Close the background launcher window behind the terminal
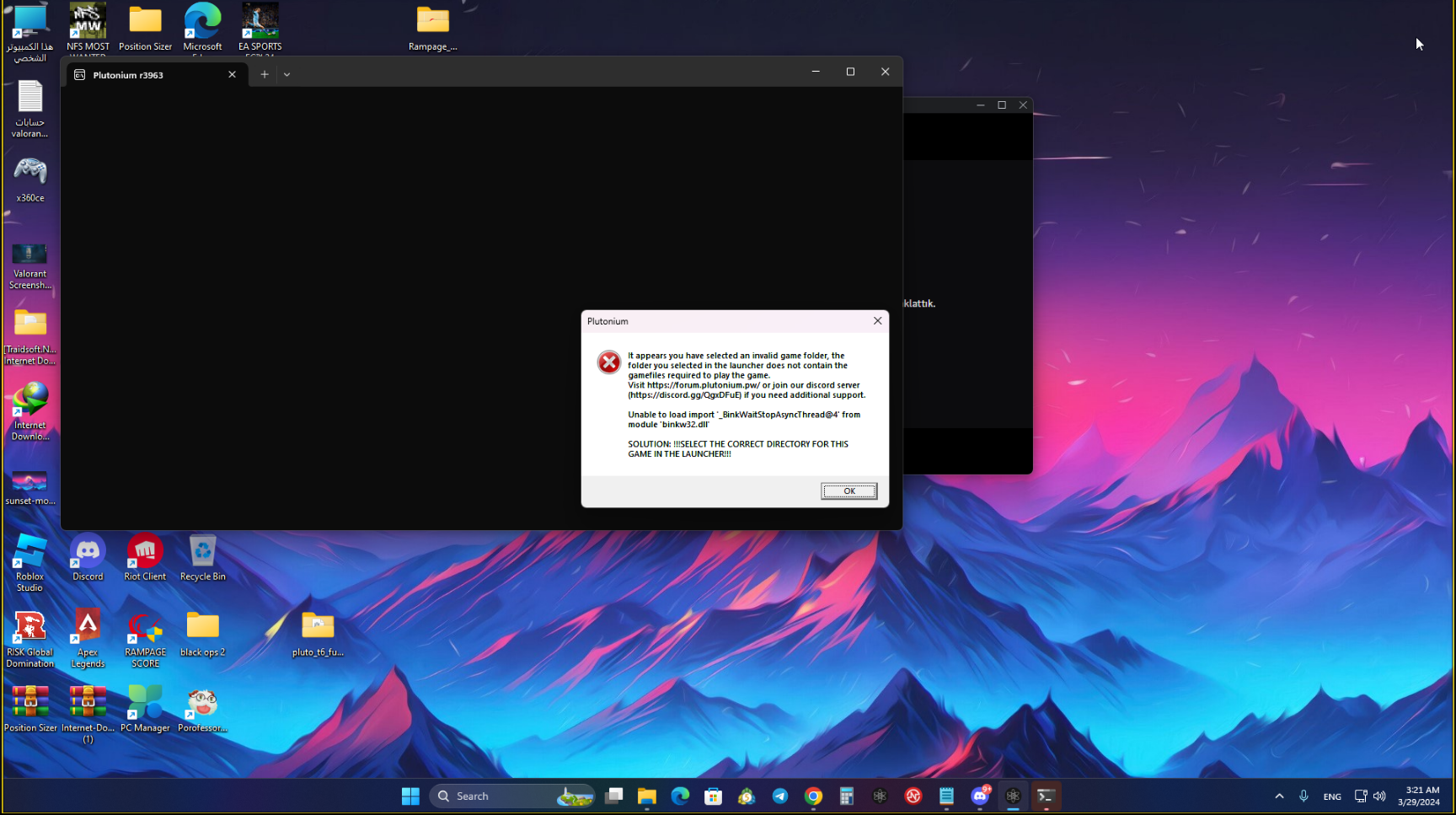The height and width of the screenshot is (815, 1456). (1023, 105)
